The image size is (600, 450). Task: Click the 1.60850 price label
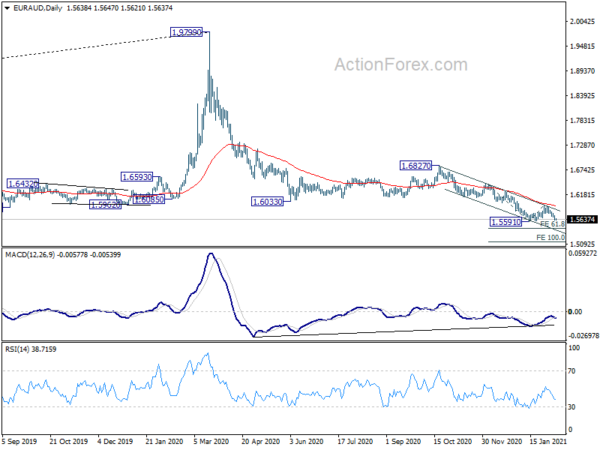pos(149,199)
